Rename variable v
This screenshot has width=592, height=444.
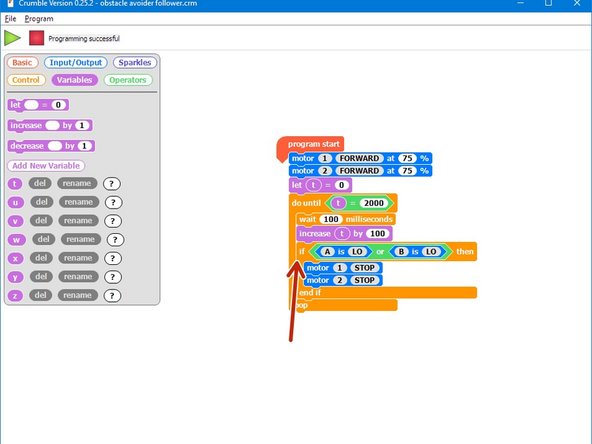(x=78, y=220)
